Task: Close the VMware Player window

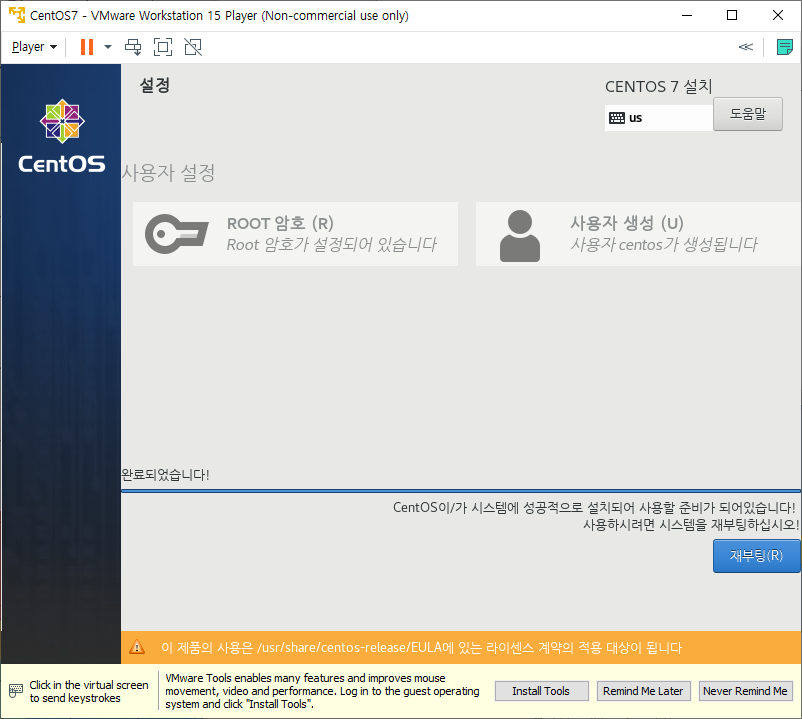Action: [x=778, y=15]
